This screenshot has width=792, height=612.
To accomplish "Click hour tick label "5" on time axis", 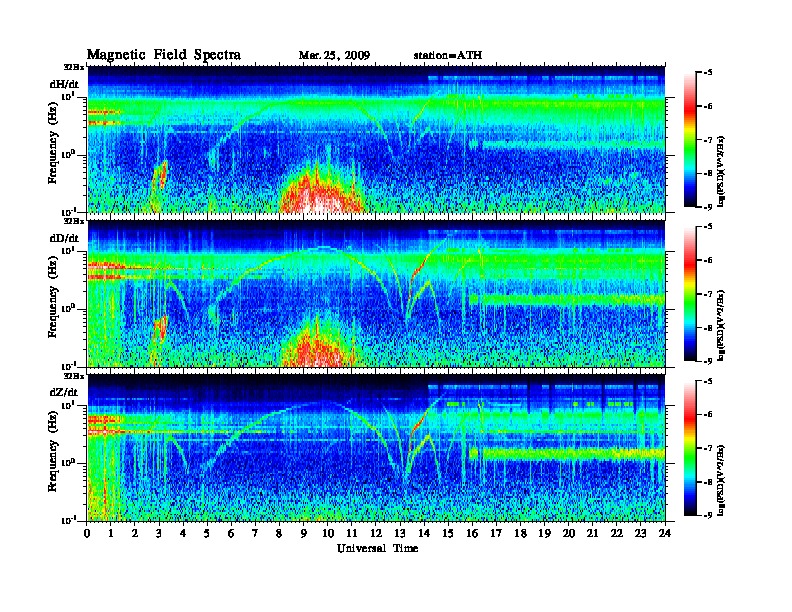I will (x=208, y=534).
